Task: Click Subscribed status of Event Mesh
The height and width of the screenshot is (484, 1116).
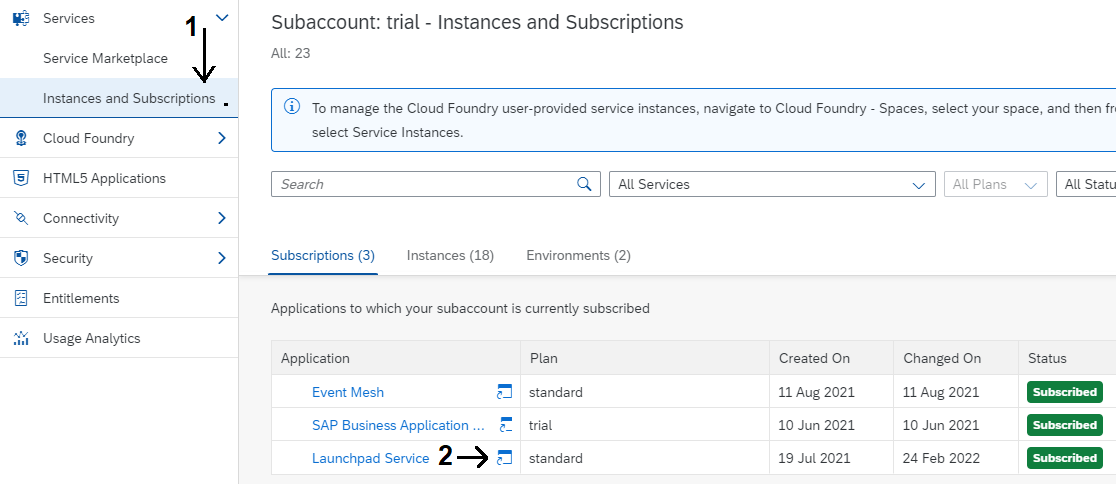Action: click(1065, 392)
